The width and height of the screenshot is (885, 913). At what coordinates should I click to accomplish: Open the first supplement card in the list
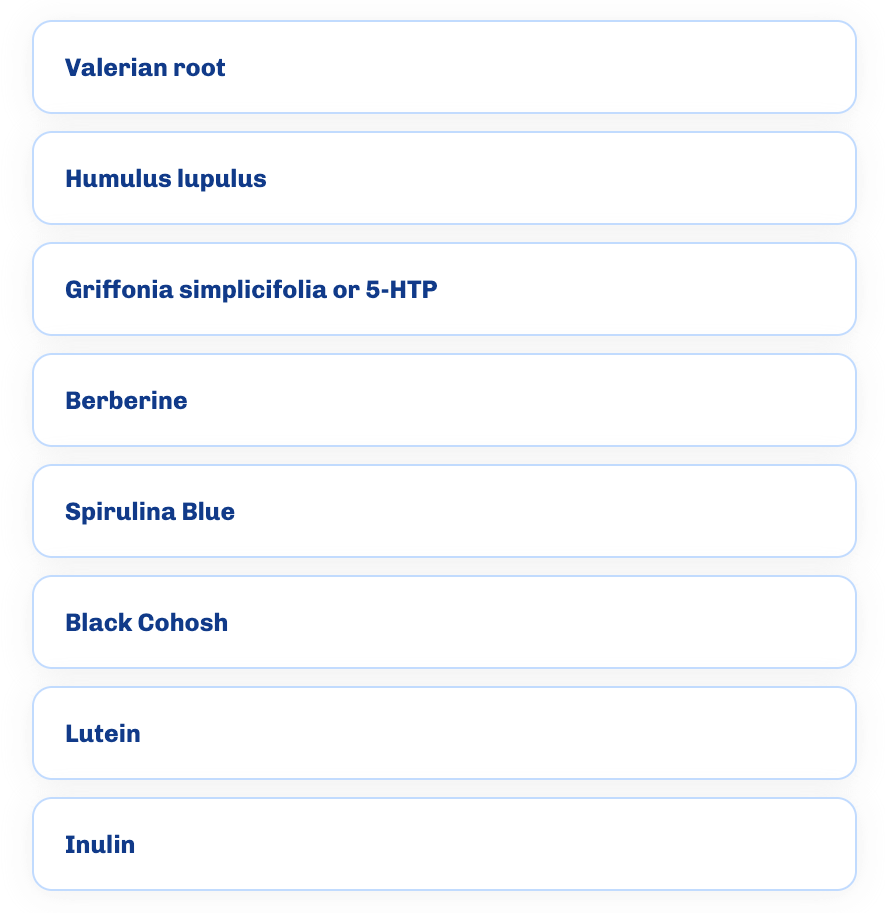[x=444, y=67]
